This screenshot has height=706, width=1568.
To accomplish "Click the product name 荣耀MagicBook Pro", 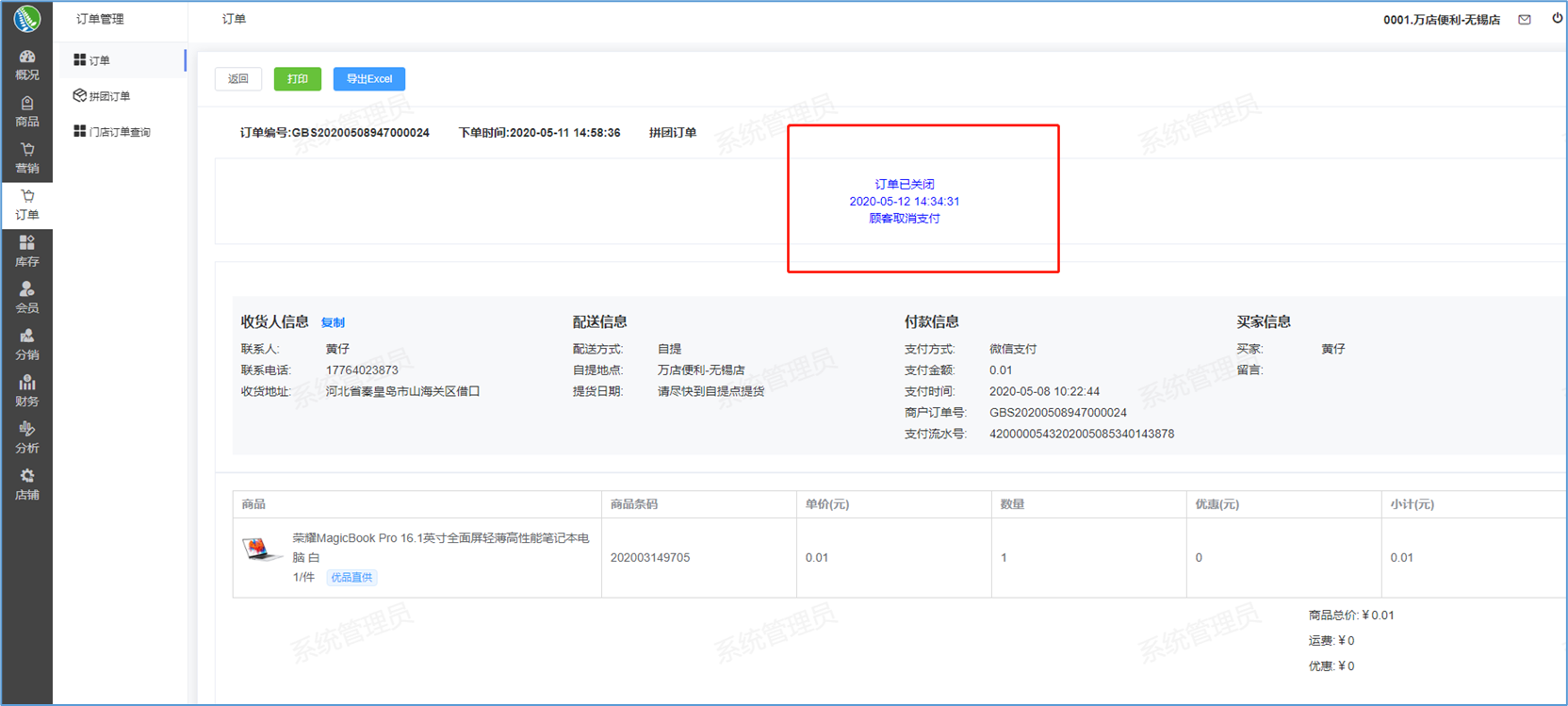I will click(x=441, y=548).
